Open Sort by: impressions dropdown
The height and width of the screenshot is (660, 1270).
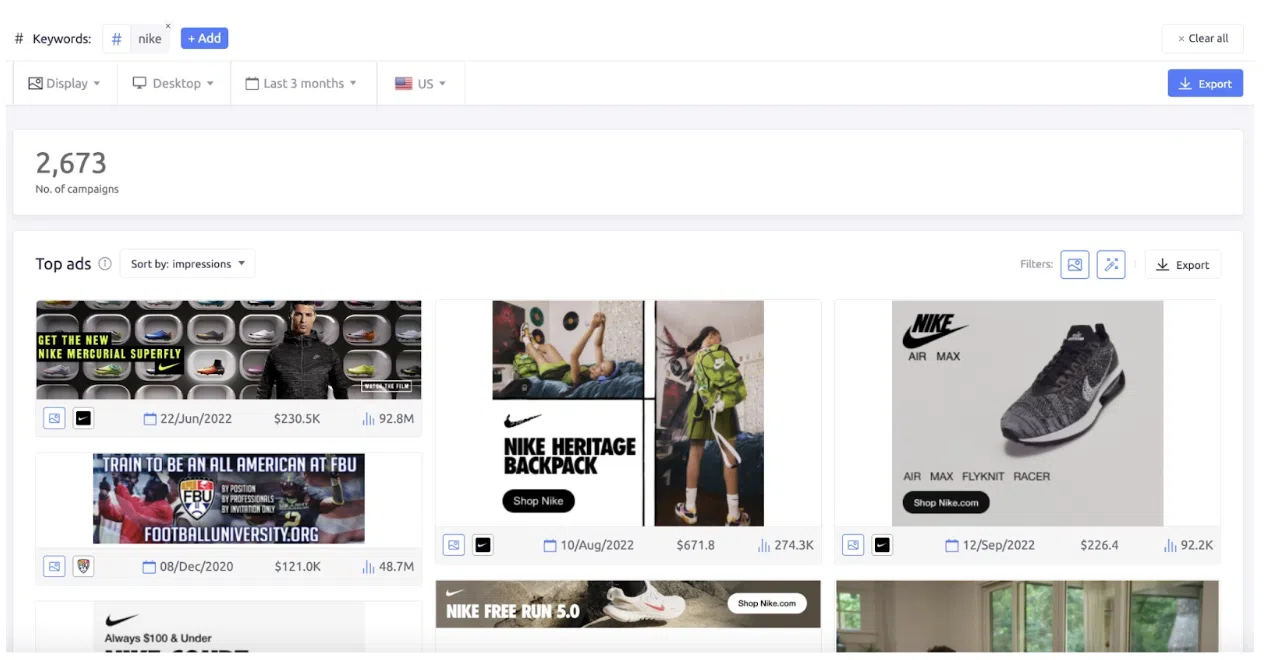[x=188, y=264]
